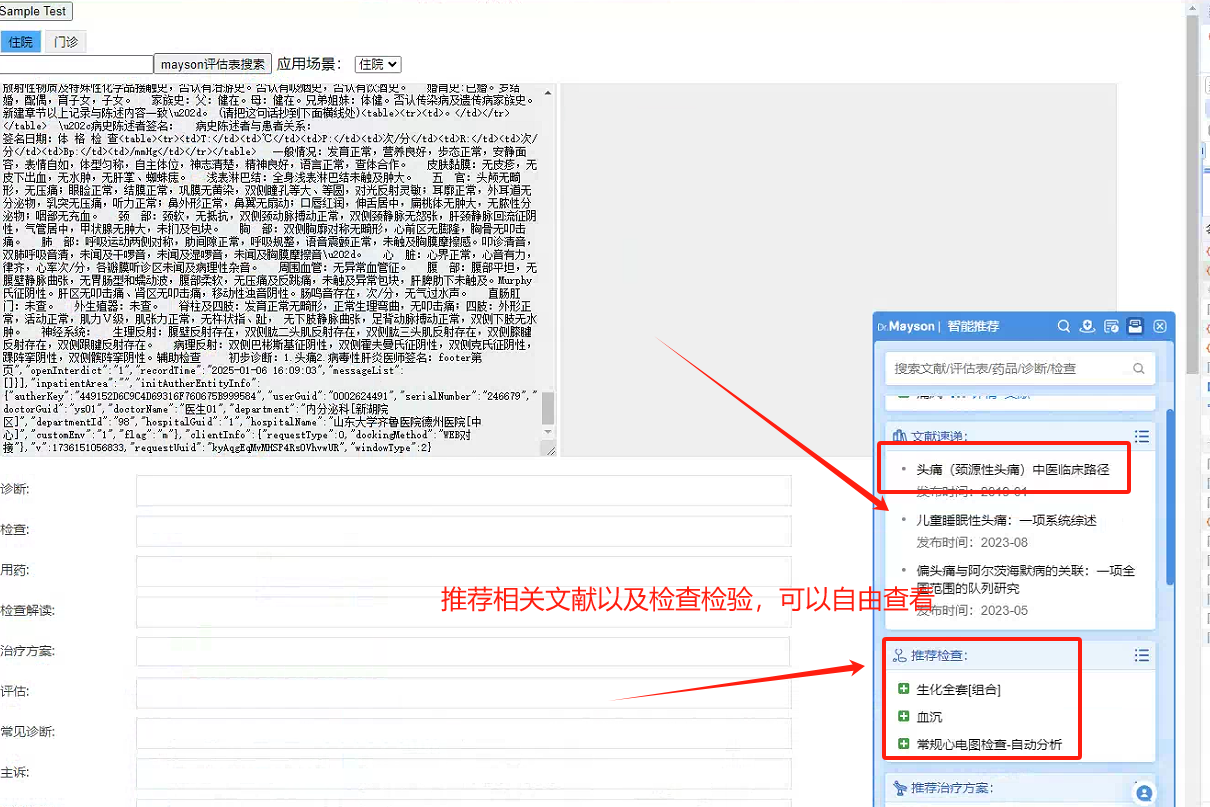1210x807 pixels.
Task: Close the Mayson smart recommendation panel
Action: 1160,326
